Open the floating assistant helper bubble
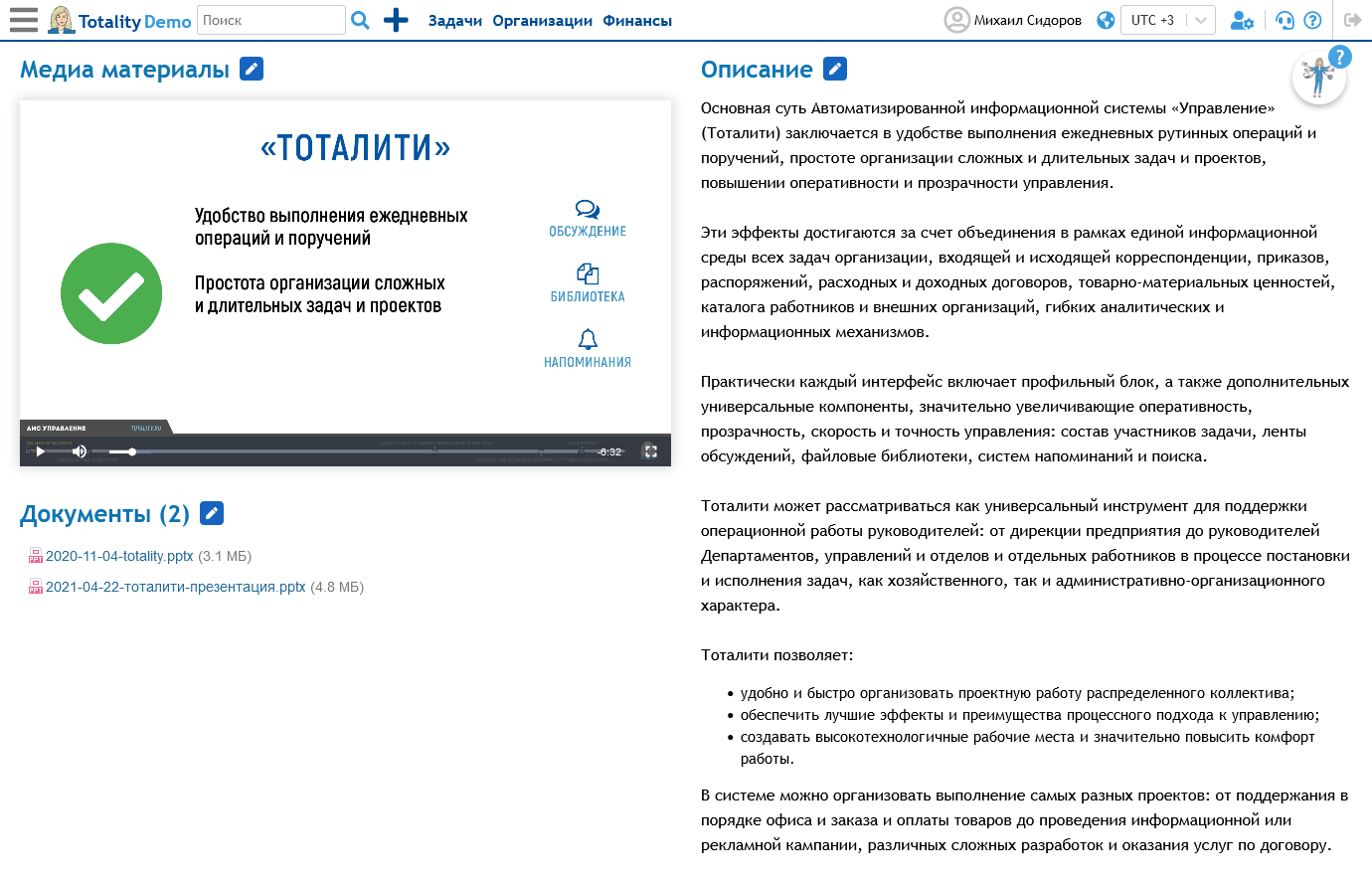Viewport: 1372px width, 887px height. tap(1319, 78)
